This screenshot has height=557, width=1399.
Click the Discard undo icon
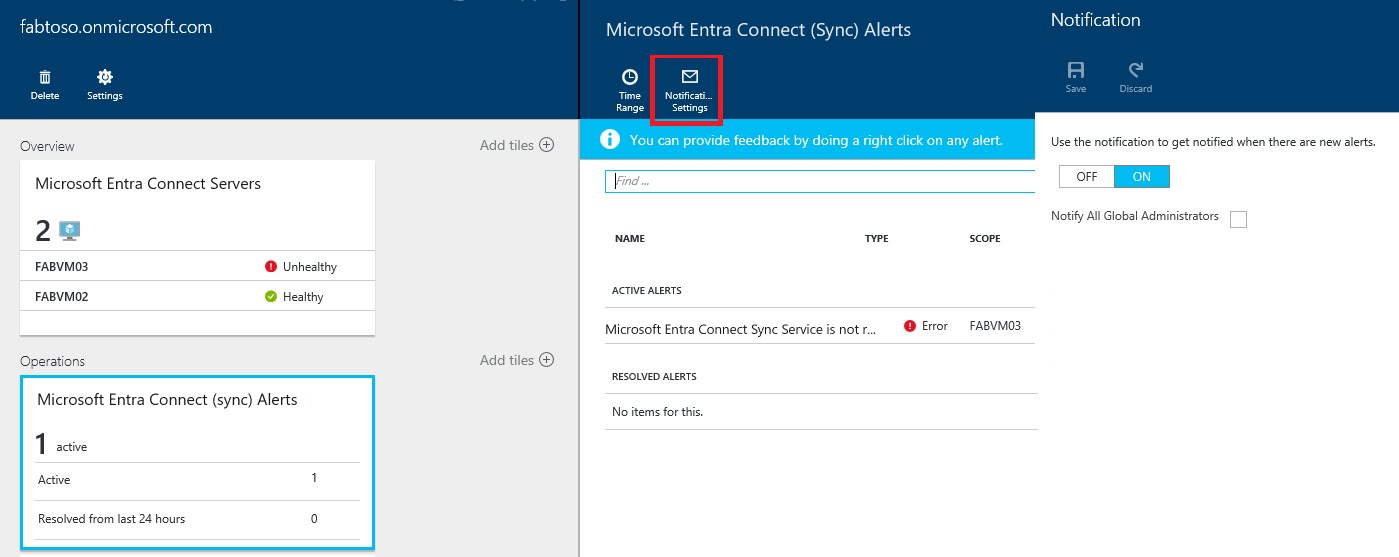[x=1135, y=70]
